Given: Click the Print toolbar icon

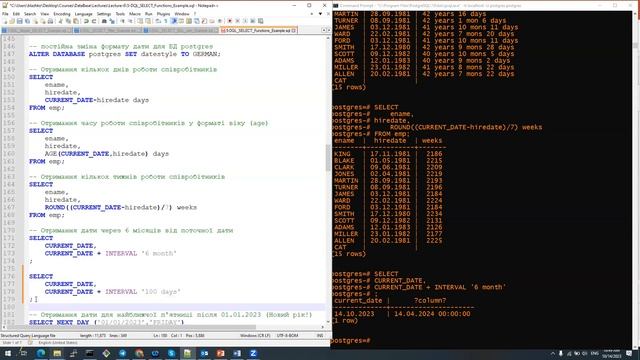Looking at the screenshot, I should click(x=50, y=21).
